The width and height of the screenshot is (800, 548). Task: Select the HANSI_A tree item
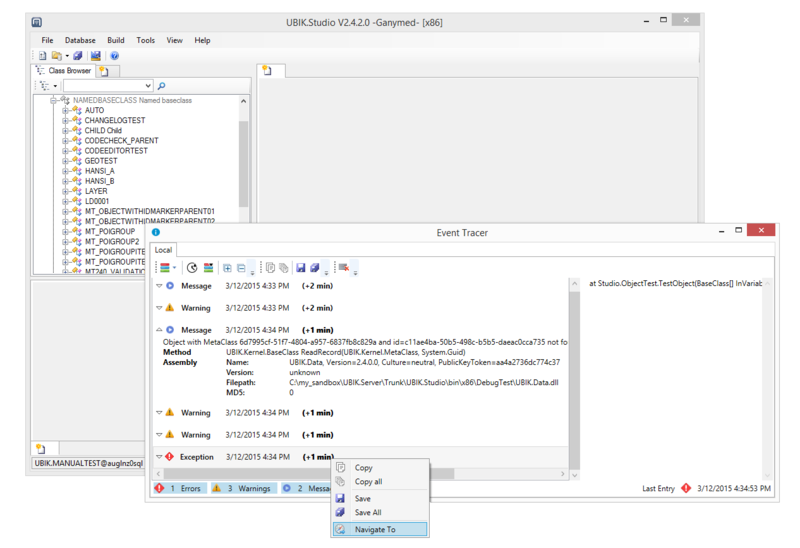click(x=99, y=171)
